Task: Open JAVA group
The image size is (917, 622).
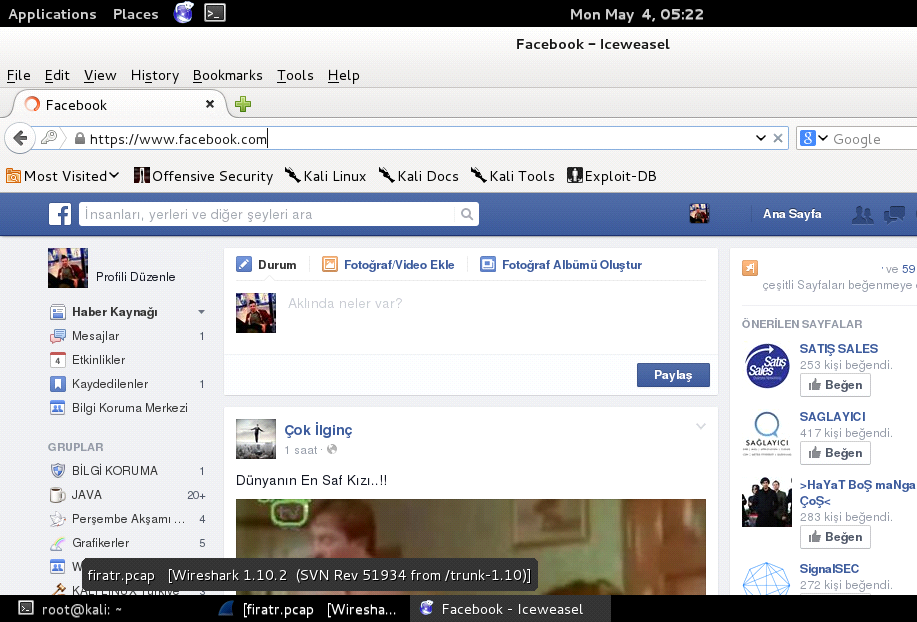Action: (87, 495)
